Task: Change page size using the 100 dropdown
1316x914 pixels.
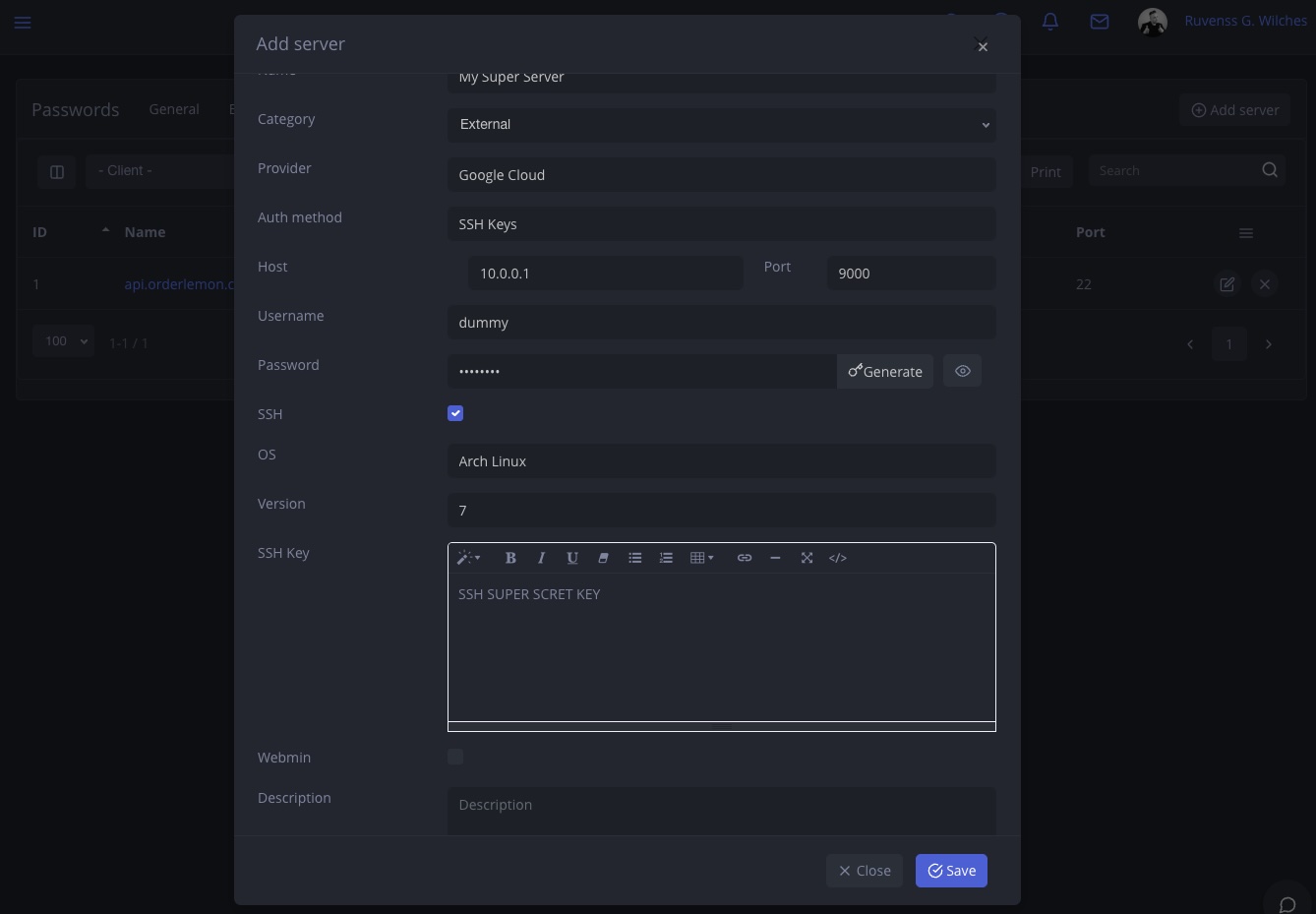Action: 62,340
